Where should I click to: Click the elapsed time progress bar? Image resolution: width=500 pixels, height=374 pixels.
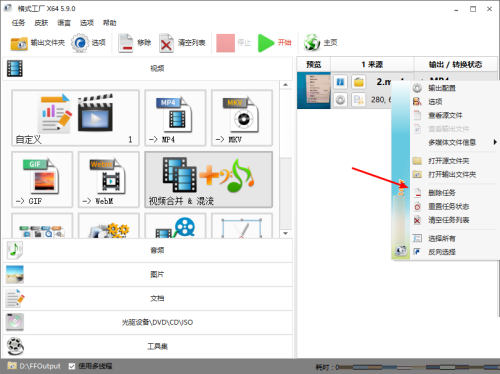[419, 367]
